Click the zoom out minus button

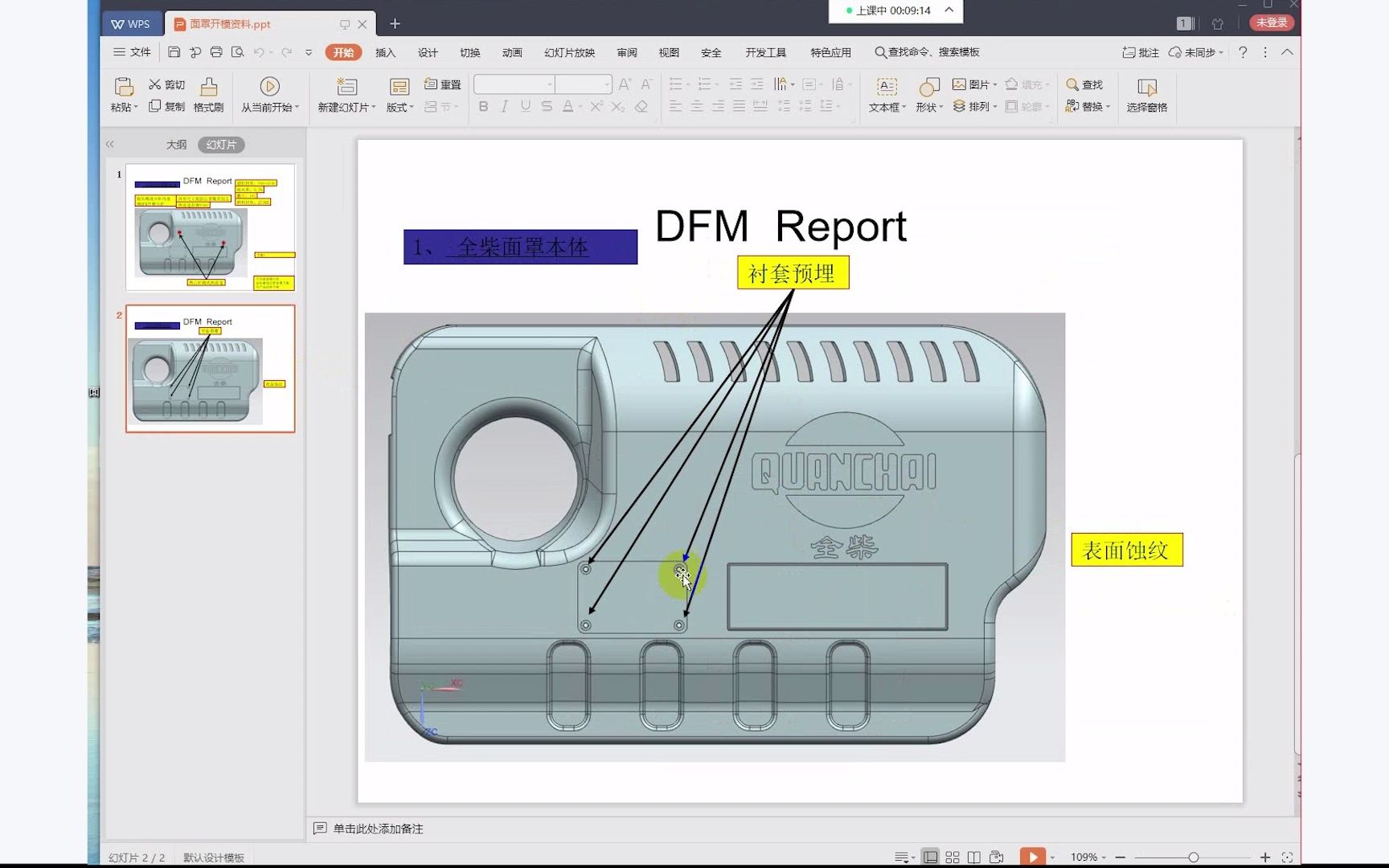coord(1121,858)
